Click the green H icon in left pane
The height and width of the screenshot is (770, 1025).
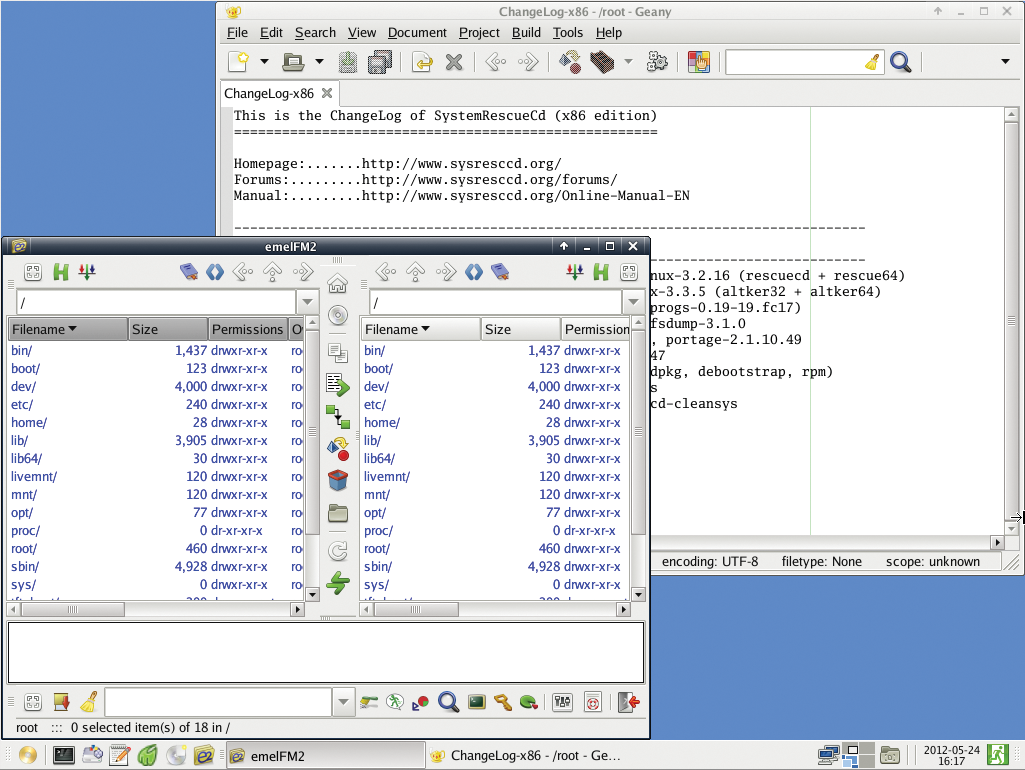61,271
